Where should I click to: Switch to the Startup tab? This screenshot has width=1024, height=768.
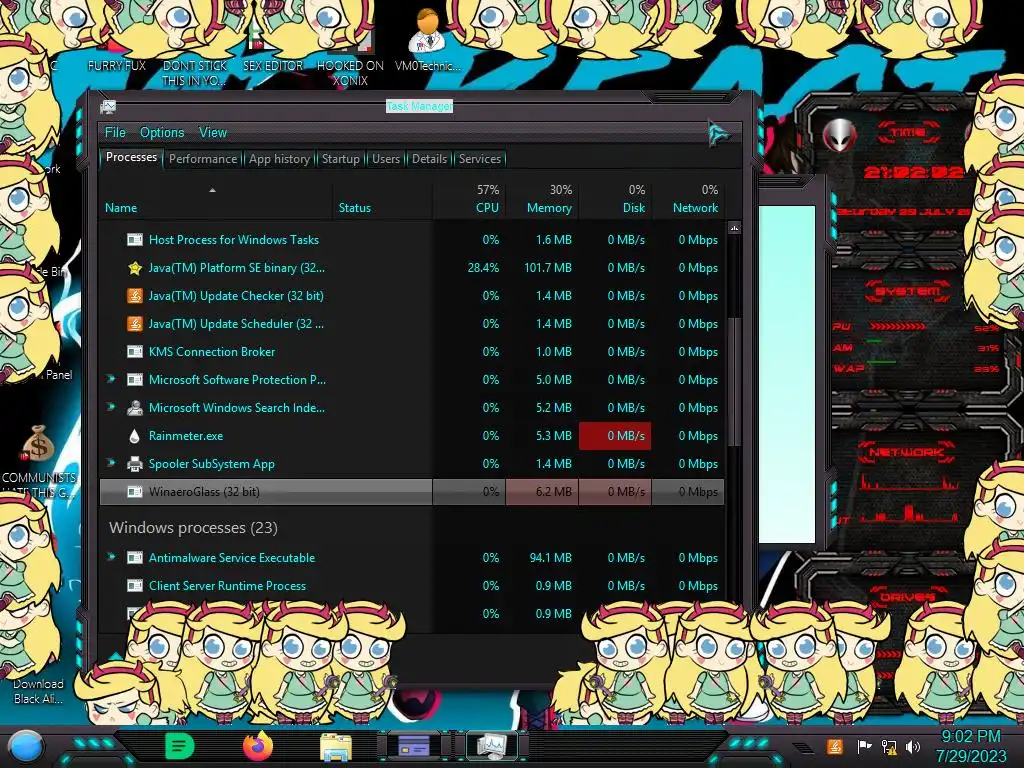coord(340,159)
